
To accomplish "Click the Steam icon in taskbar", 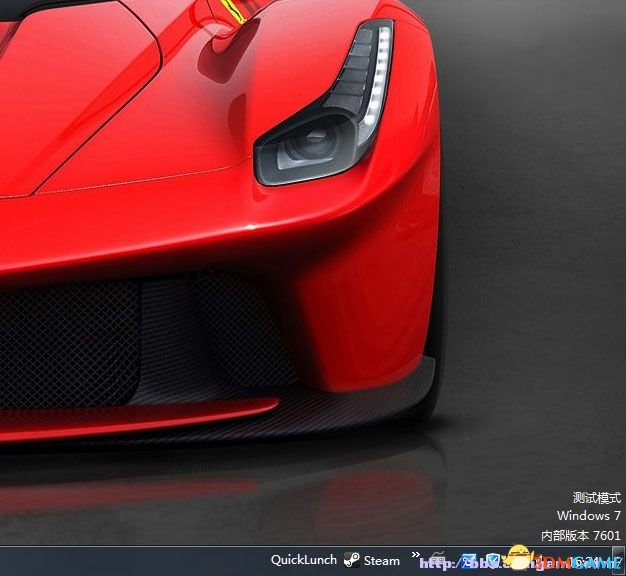I will pyautogui.click(x=352, y=560).
